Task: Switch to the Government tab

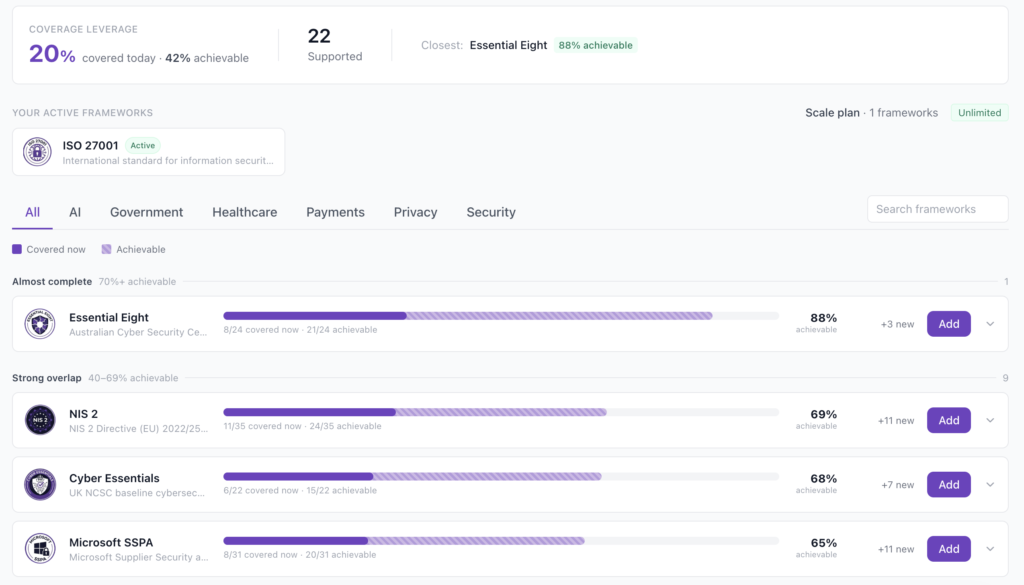Action: pyautogui.click(x=146, y=212)
